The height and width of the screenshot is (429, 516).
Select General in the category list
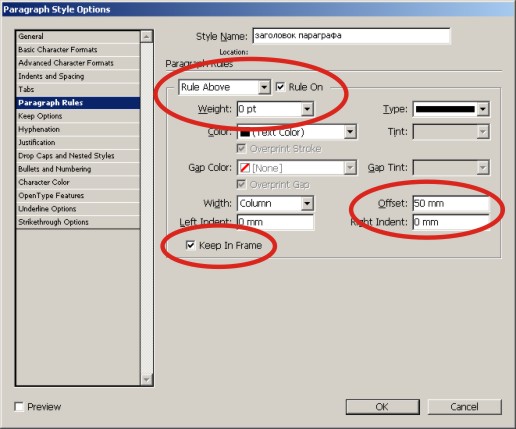click(78, 36)
